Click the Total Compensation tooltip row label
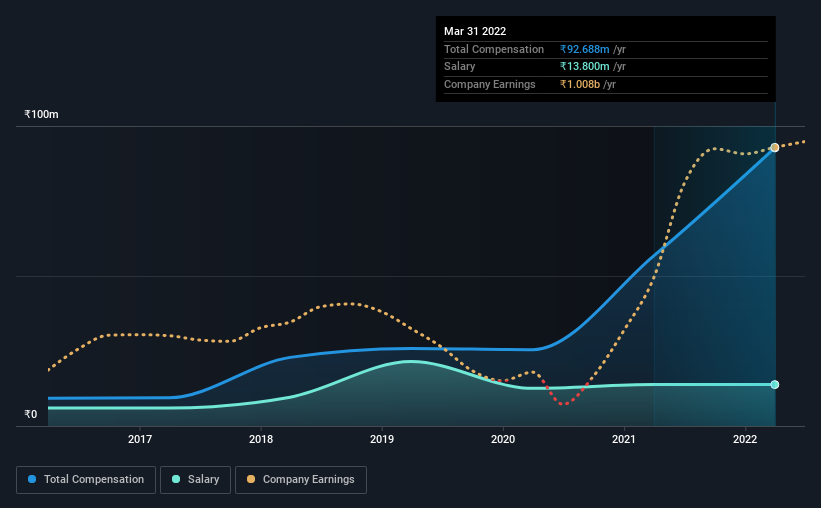The width and height of the screenshot is (821, 508). click(x=494, y=49)
